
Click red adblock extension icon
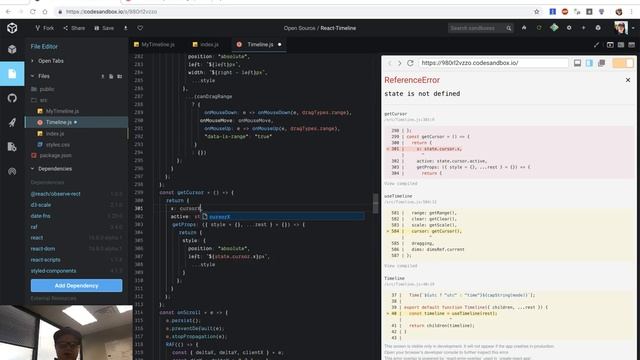point(565,12)
